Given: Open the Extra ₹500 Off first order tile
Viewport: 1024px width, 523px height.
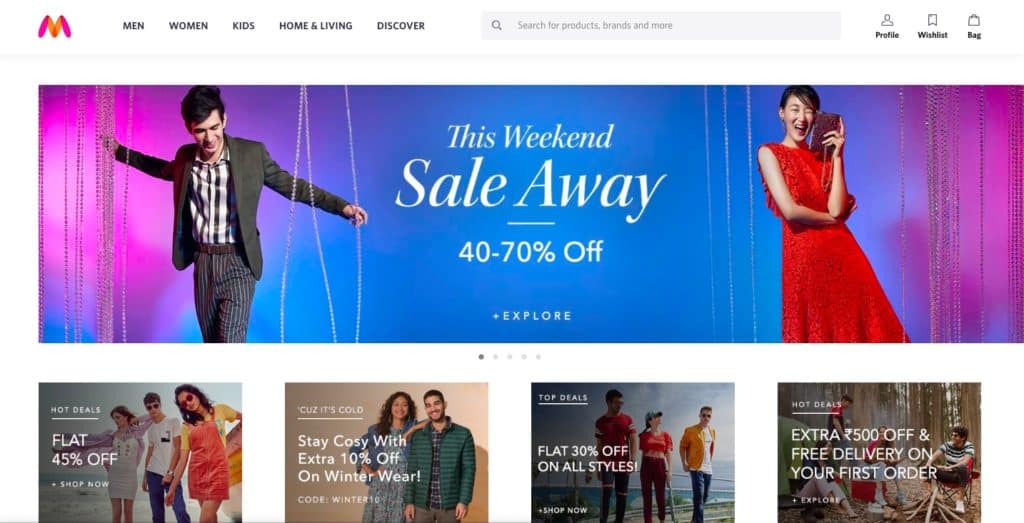Looking at the screenshot, I should pos(879,452).
